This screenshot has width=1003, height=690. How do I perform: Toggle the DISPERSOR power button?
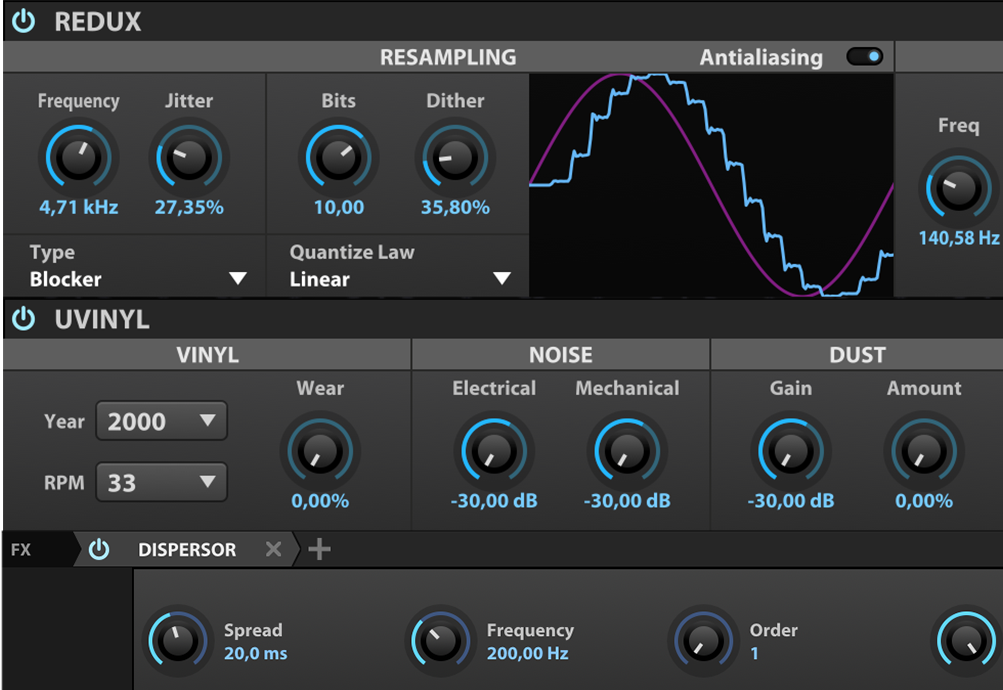click(99, 549)
